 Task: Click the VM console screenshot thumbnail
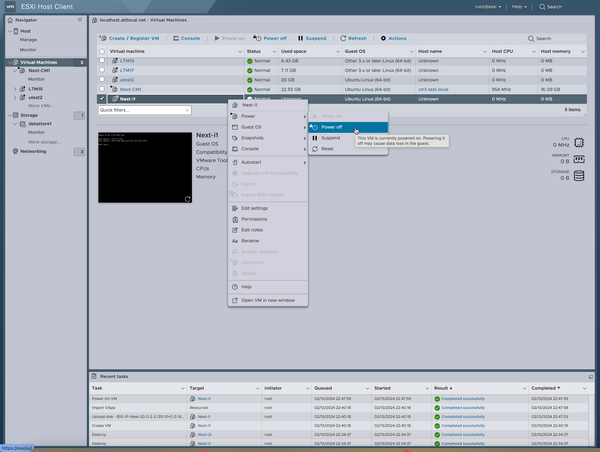[x=144, y=167]
